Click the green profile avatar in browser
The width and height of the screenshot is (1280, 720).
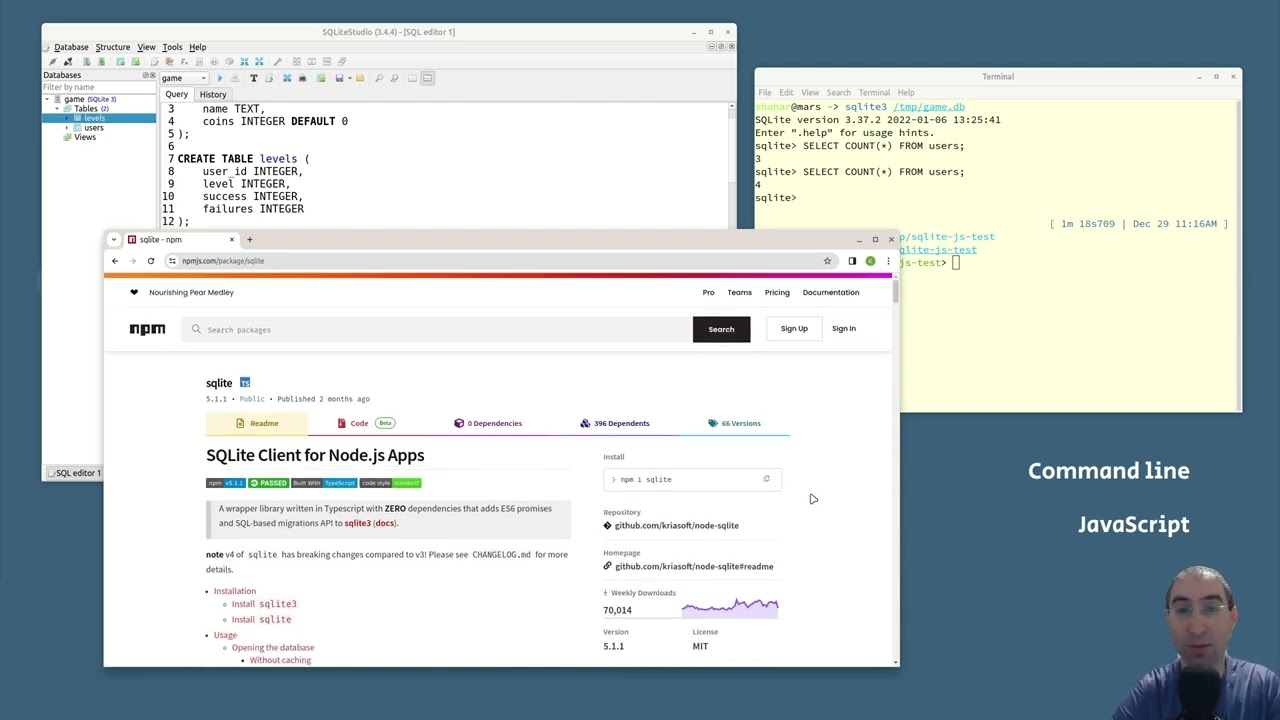click(x=870, y=261)
